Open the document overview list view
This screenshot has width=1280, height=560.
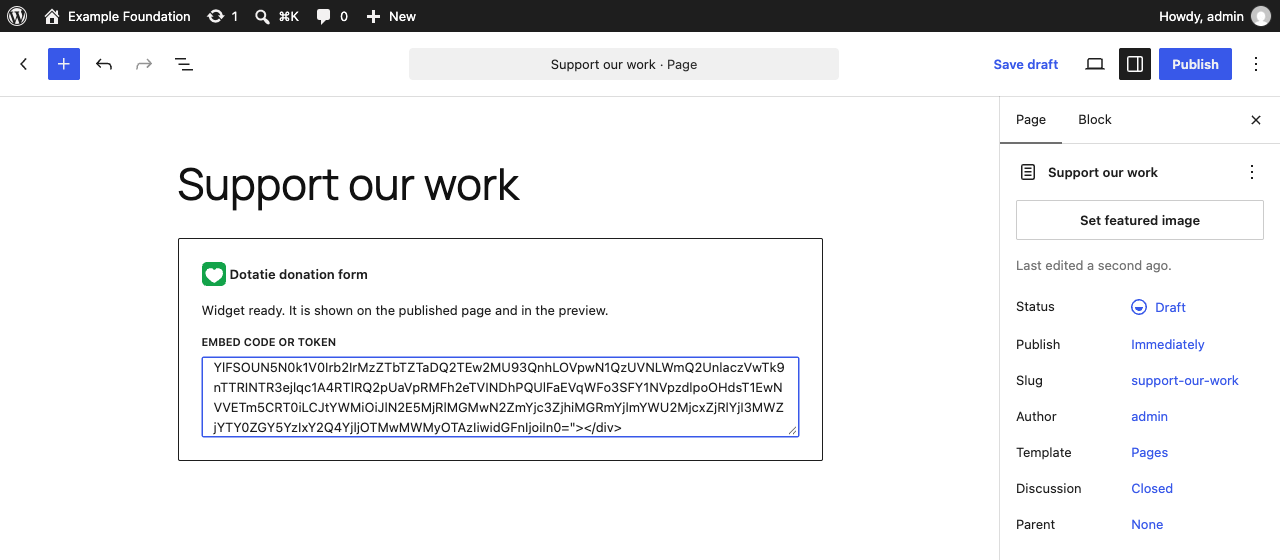point(184,64)
